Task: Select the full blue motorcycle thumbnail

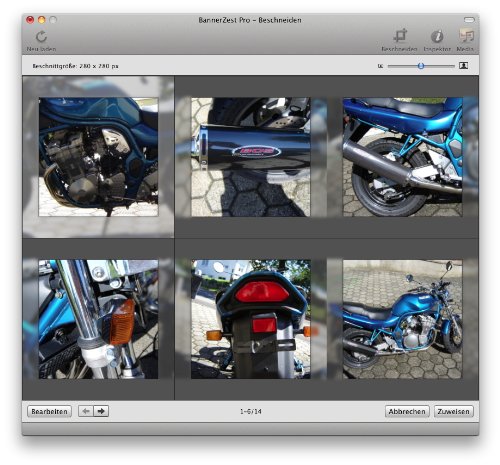Action: 403,319
